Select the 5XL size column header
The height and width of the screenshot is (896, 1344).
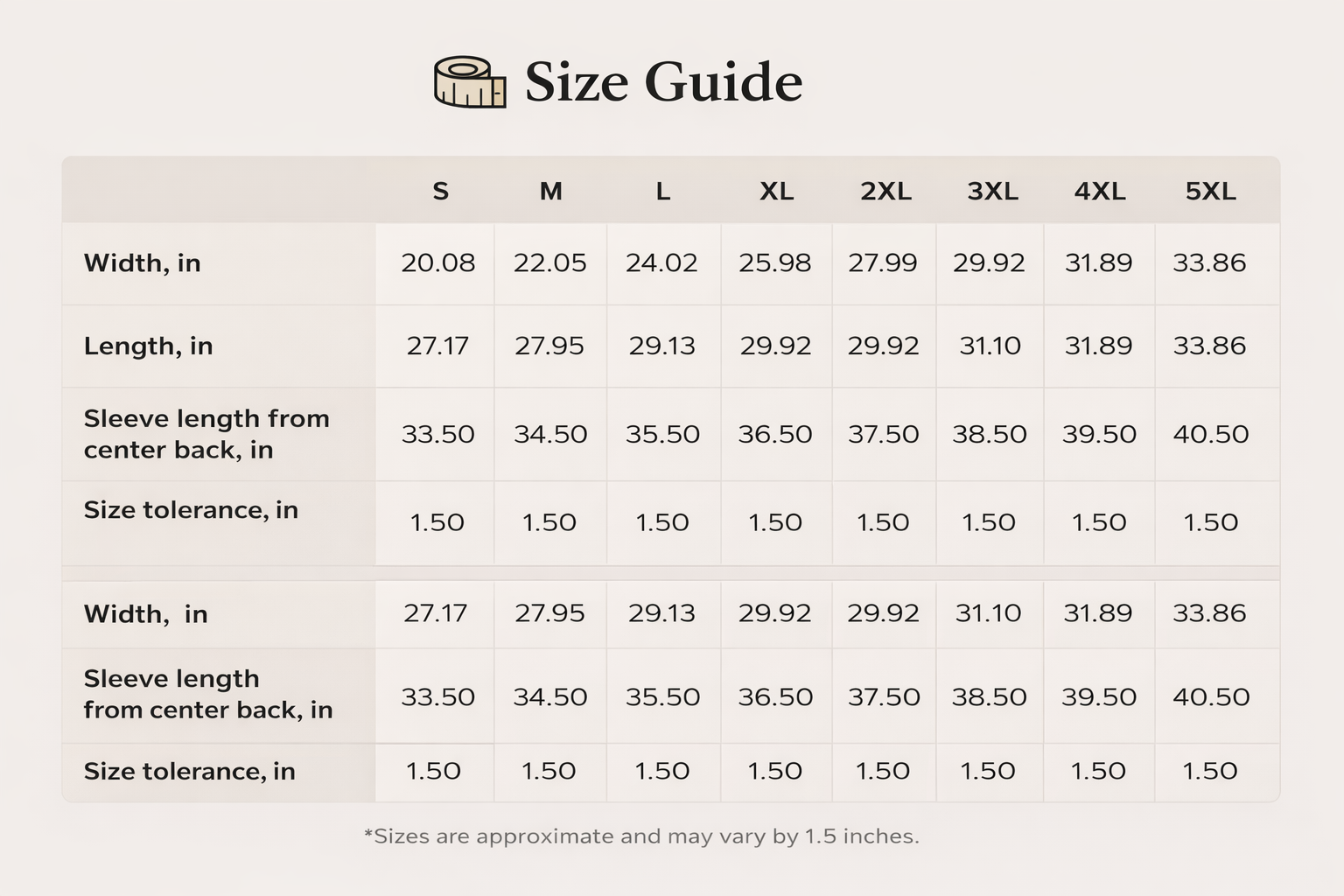(1210, 192)
